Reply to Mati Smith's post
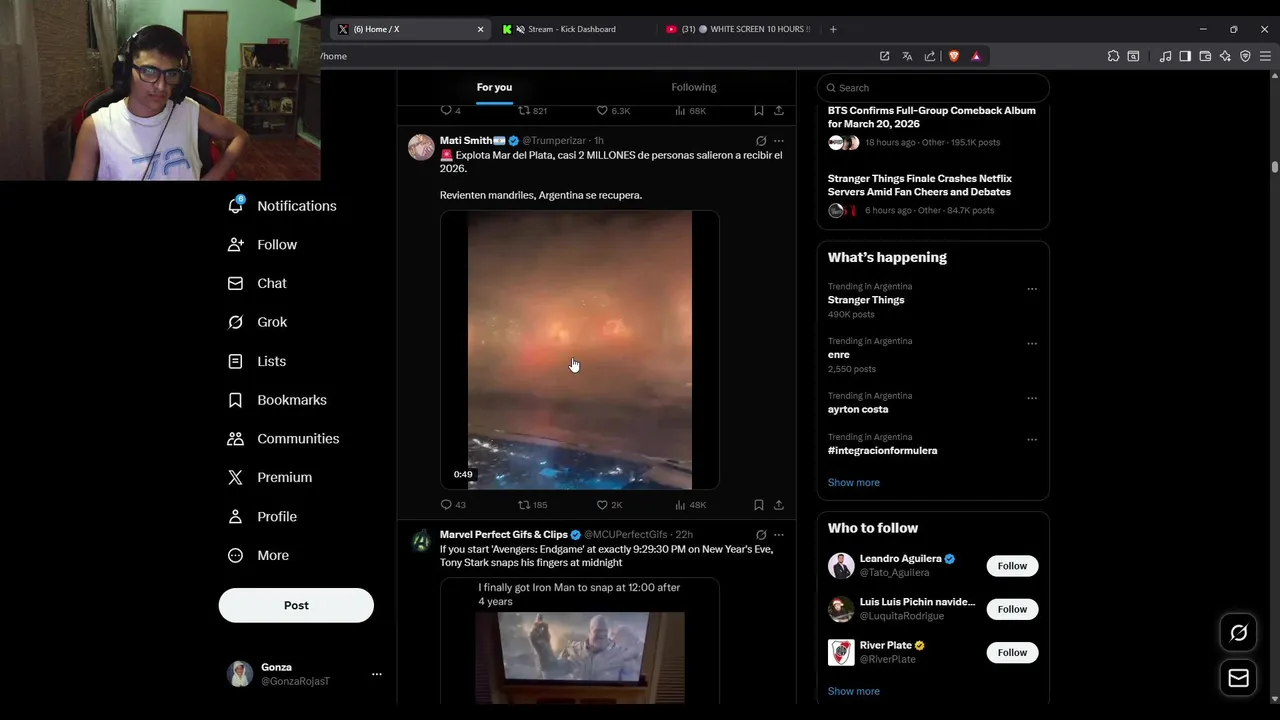This screenshot has height=720, width=1280. point(453,505)
